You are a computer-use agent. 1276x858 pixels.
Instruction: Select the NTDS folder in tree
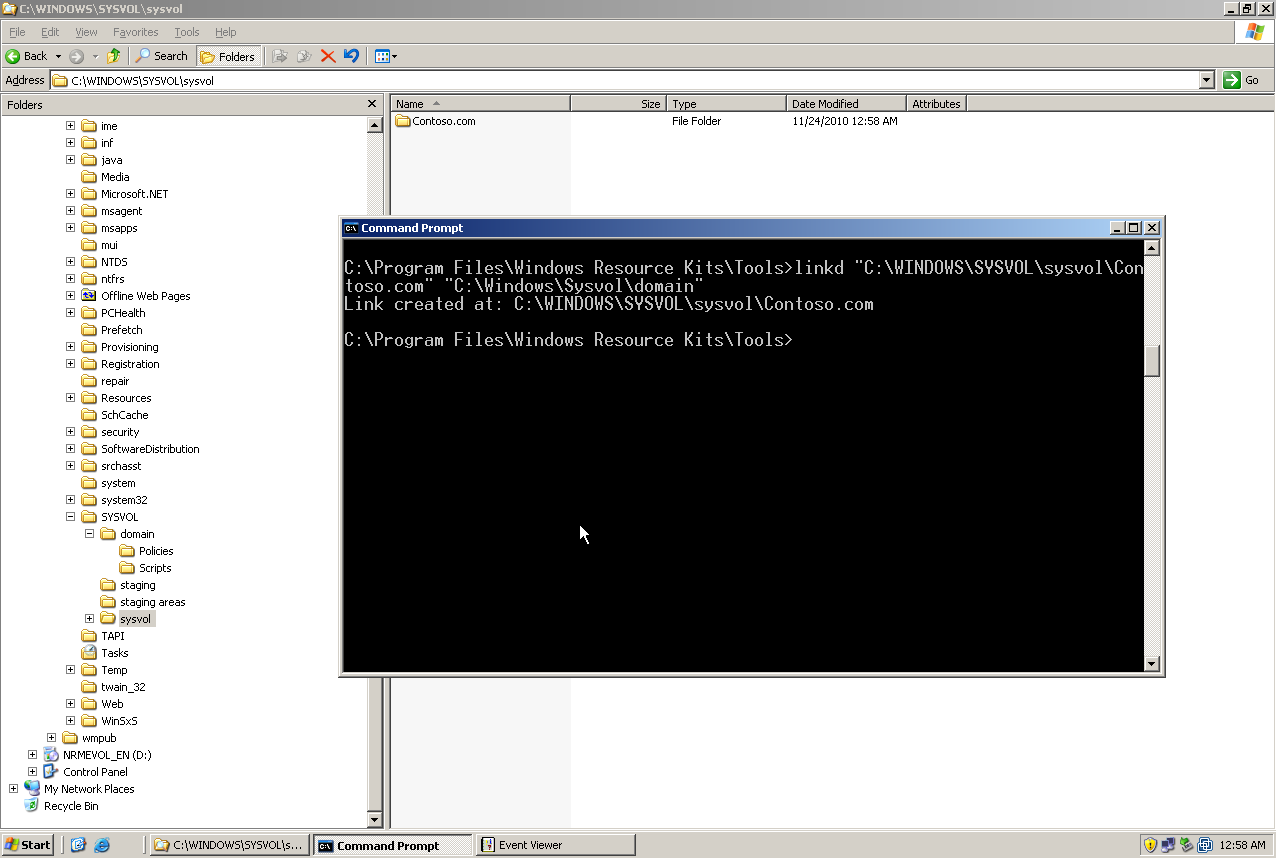pyautogui.click(x=105, y=262)
